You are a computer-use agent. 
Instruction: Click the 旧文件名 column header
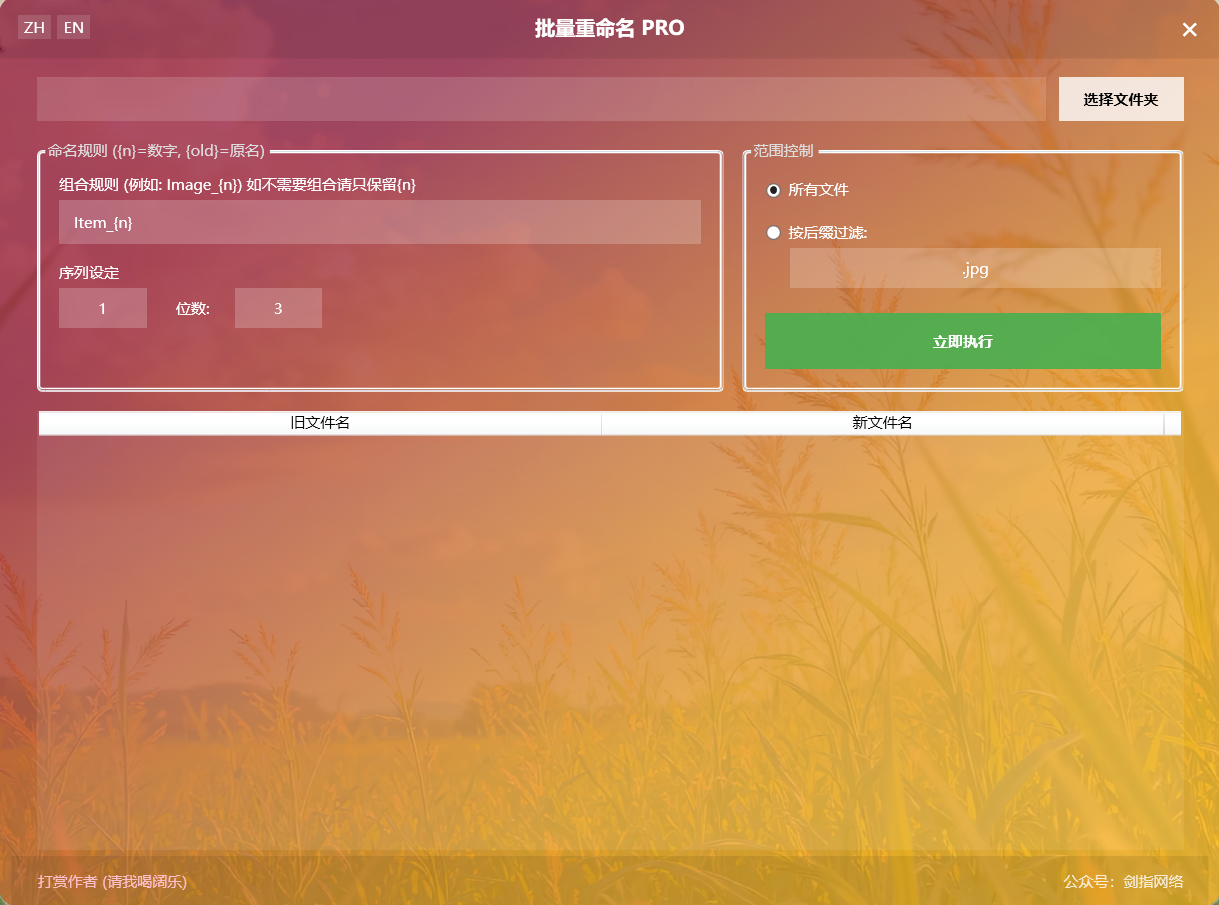(320, 423)
